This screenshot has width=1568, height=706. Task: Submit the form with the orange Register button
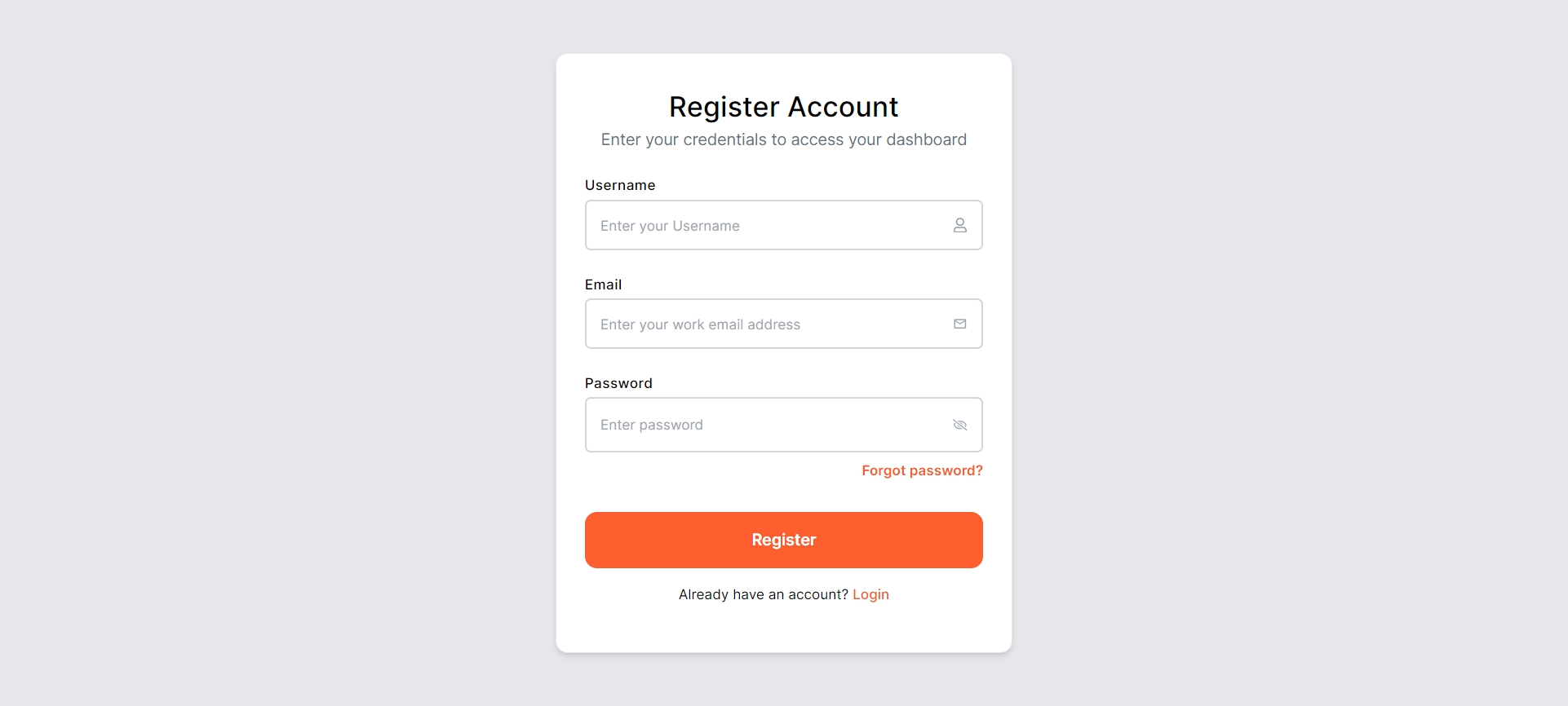tap(783, 540)
